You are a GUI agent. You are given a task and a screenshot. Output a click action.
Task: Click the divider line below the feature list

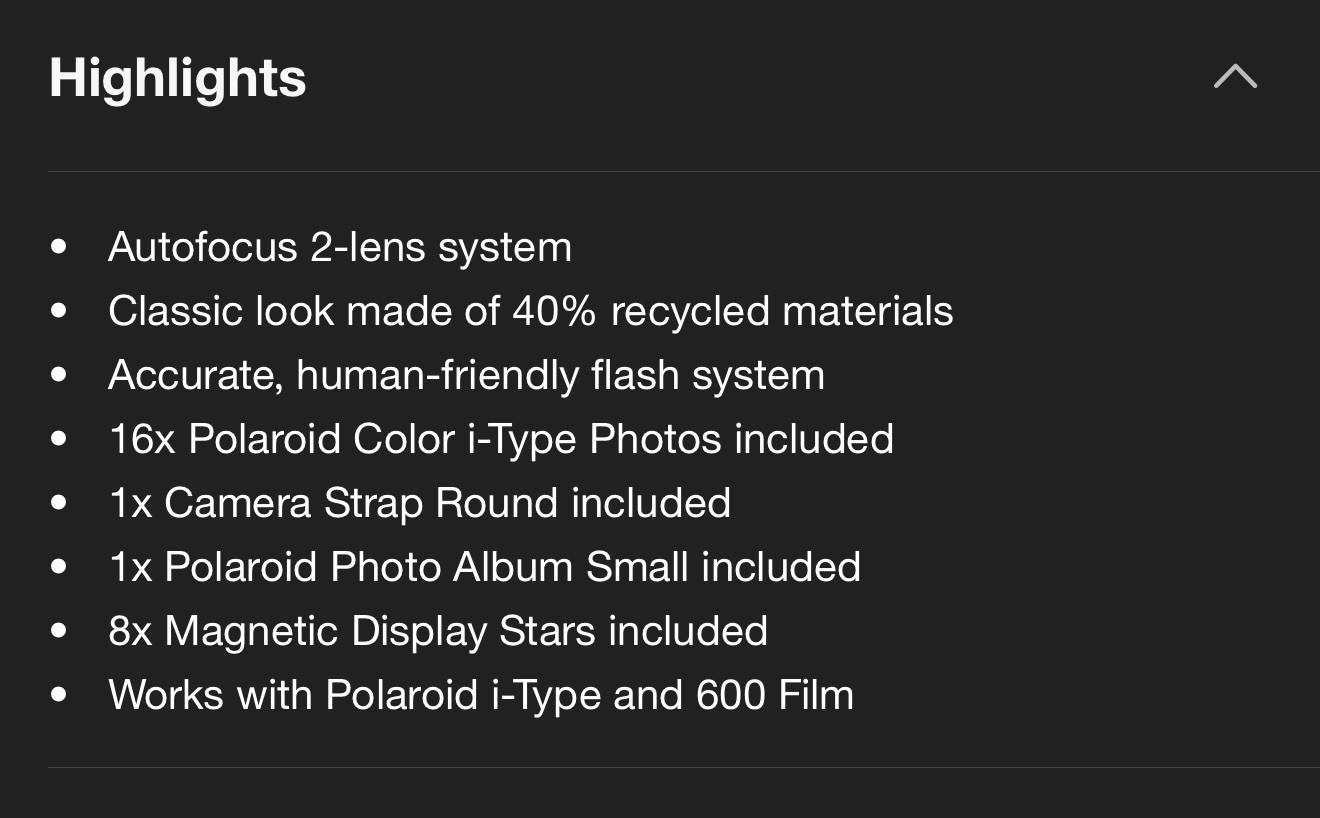pos(684,767)
